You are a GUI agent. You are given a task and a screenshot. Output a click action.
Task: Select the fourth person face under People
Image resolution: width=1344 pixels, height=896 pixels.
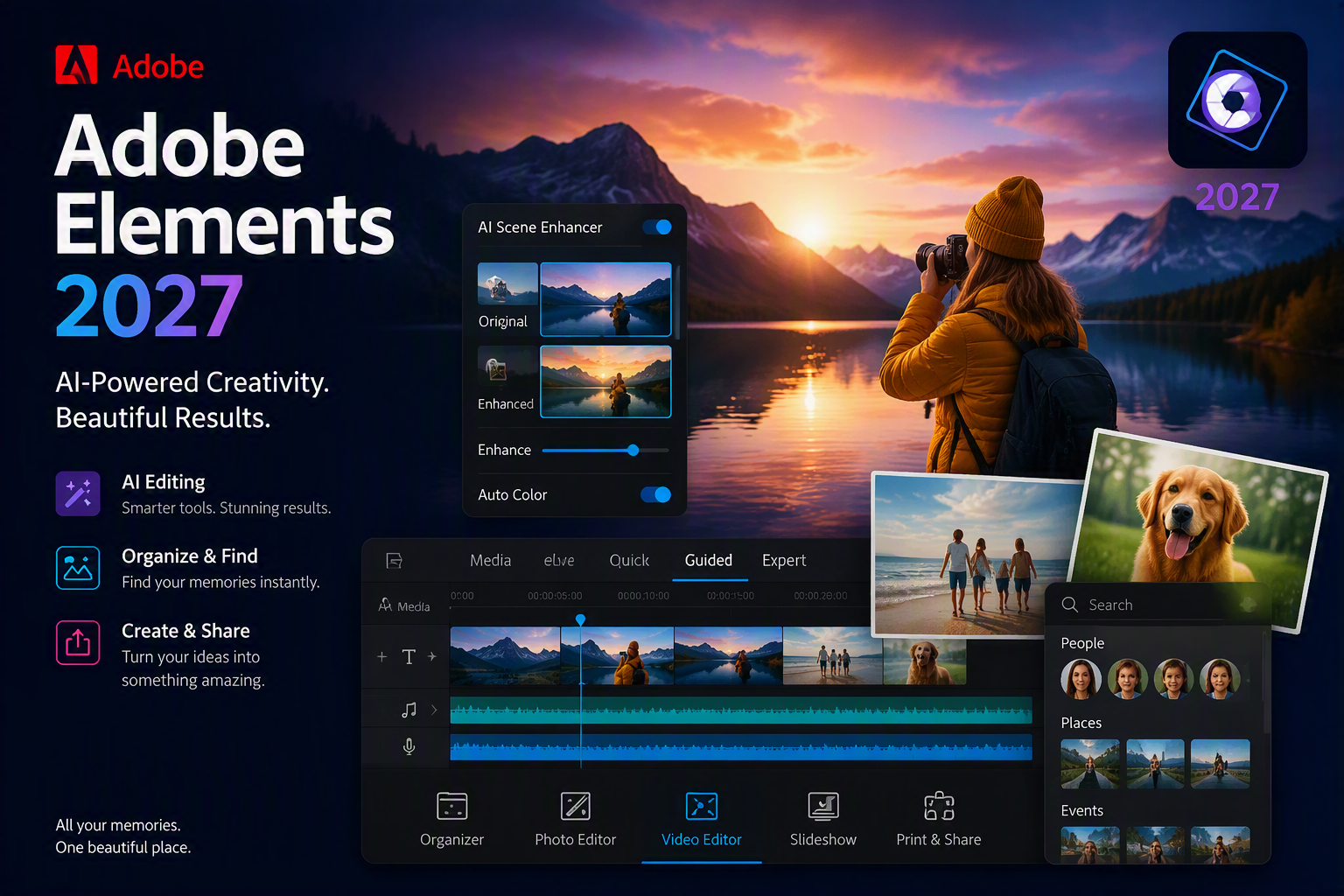point(1220,679)
